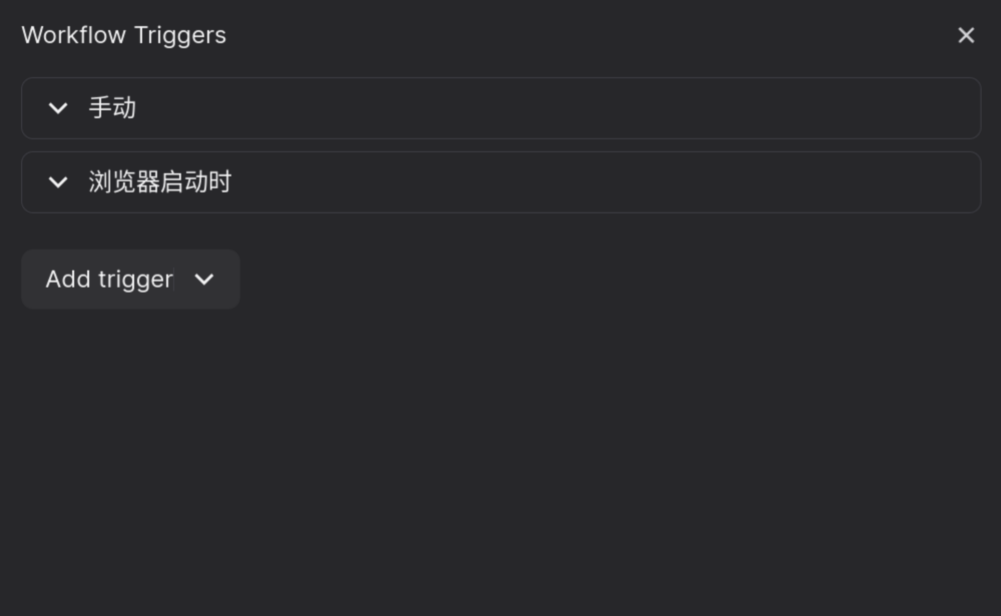Close the Workflow Triggers panel
The width and height of the screenshot is (1001, 616).
966,35
